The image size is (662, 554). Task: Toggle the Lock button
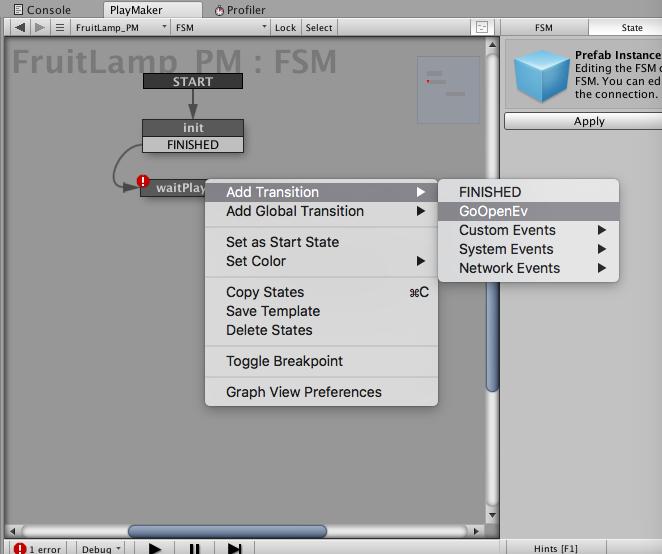285,27
